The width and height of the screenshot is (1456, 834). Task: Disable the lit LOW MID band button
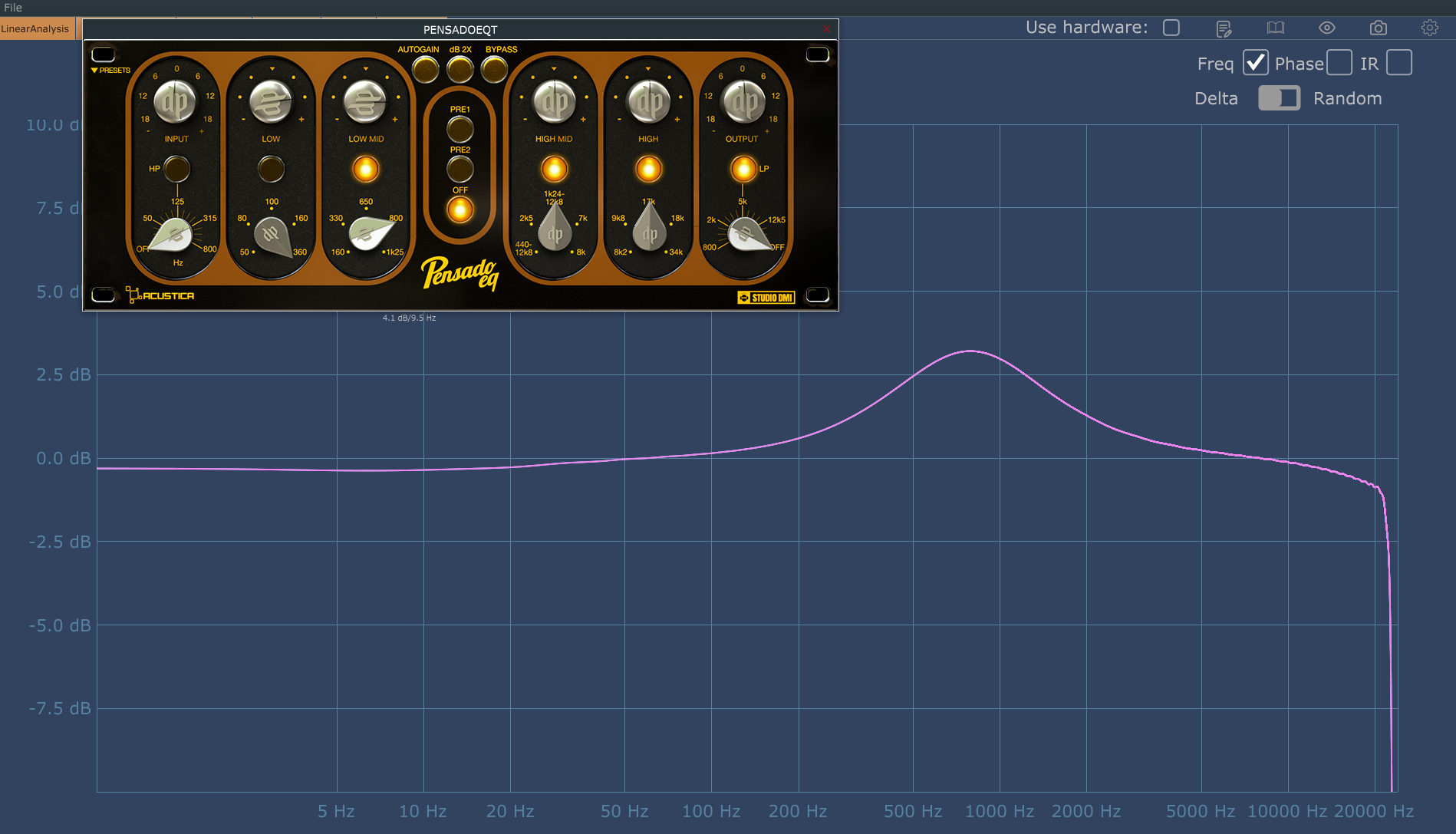[366, 169]
